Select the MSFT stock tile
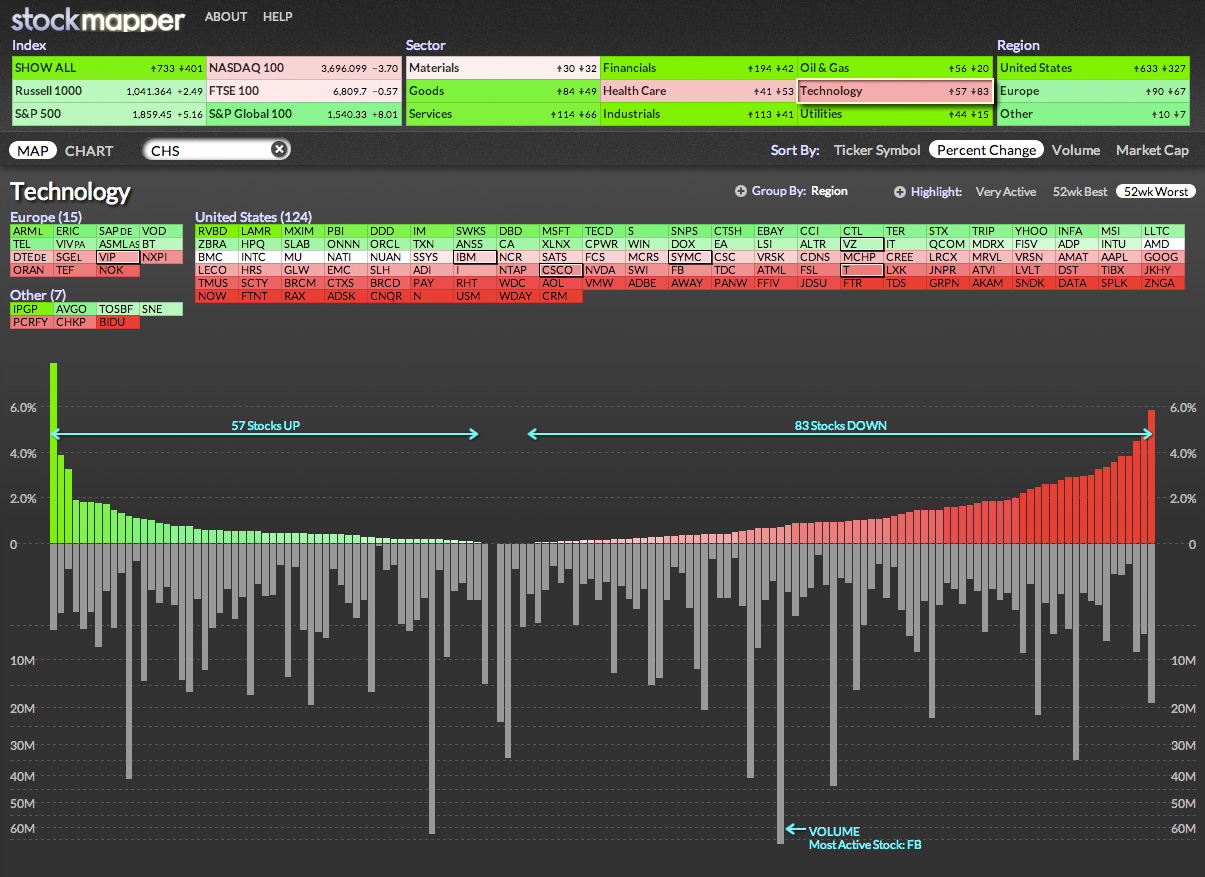Screen dimensions: 1205x877 pos(561,231)
